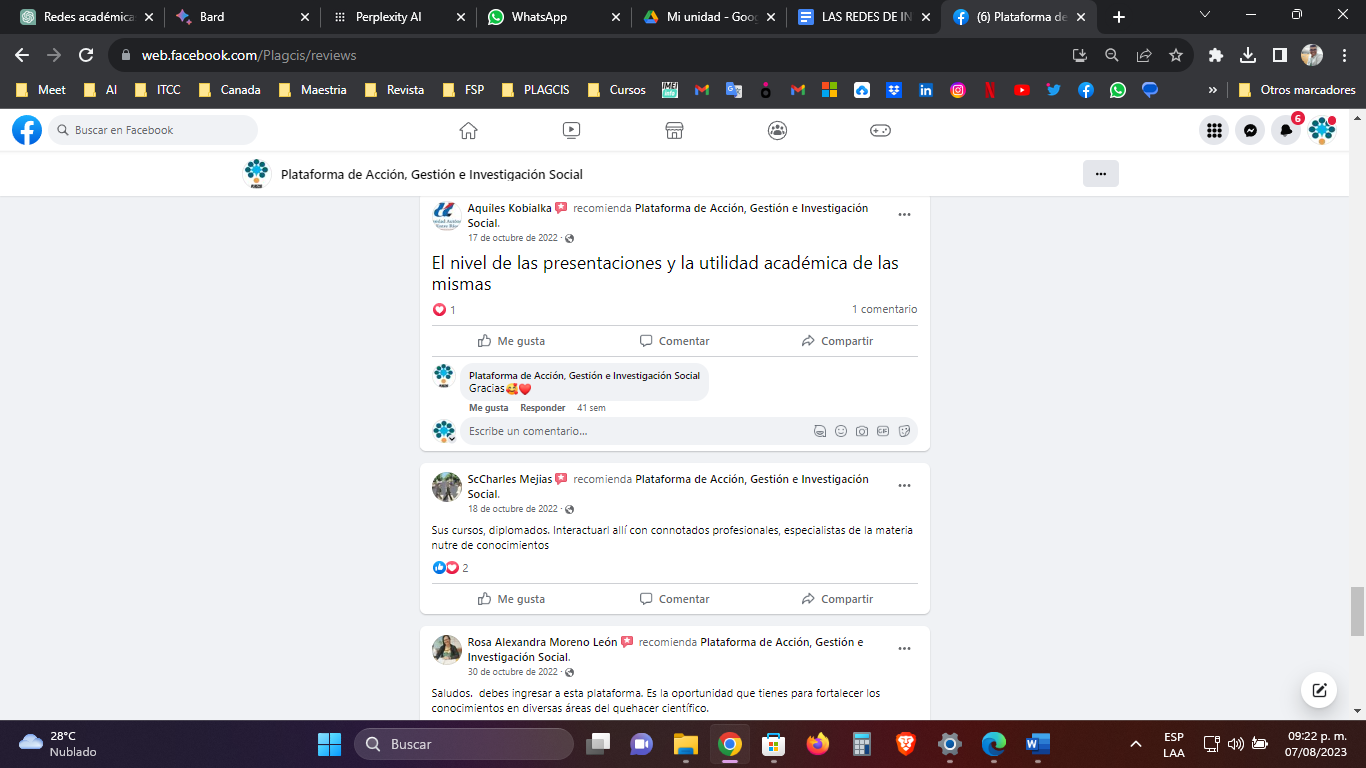1366x768 pixels.
Task: Open weather widget 28°C Nublado
Action: [58, 744]
